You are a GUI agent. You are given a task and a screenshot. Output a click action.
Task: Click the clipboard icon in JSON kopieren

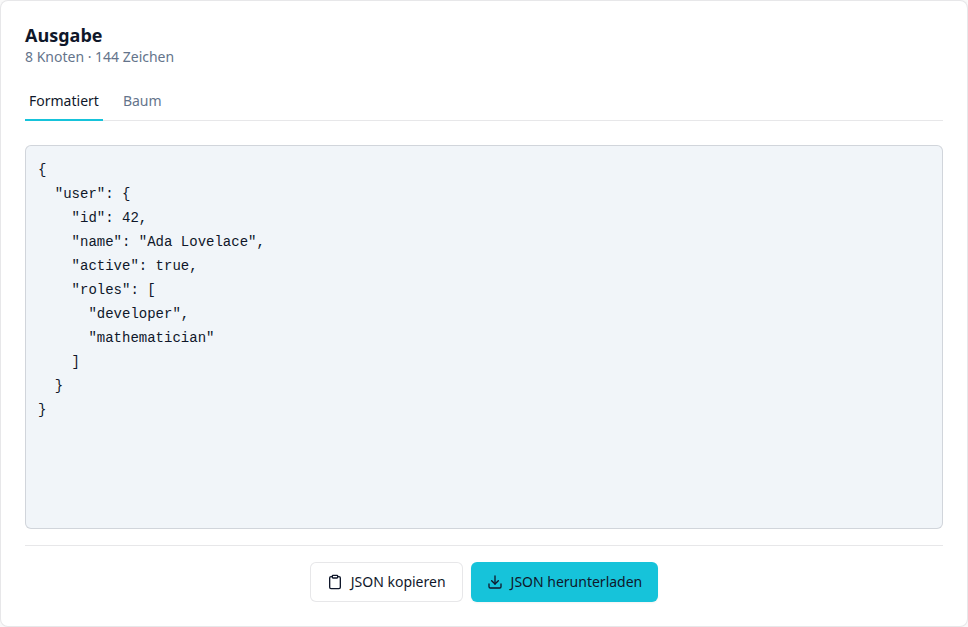tap(335, 582)
